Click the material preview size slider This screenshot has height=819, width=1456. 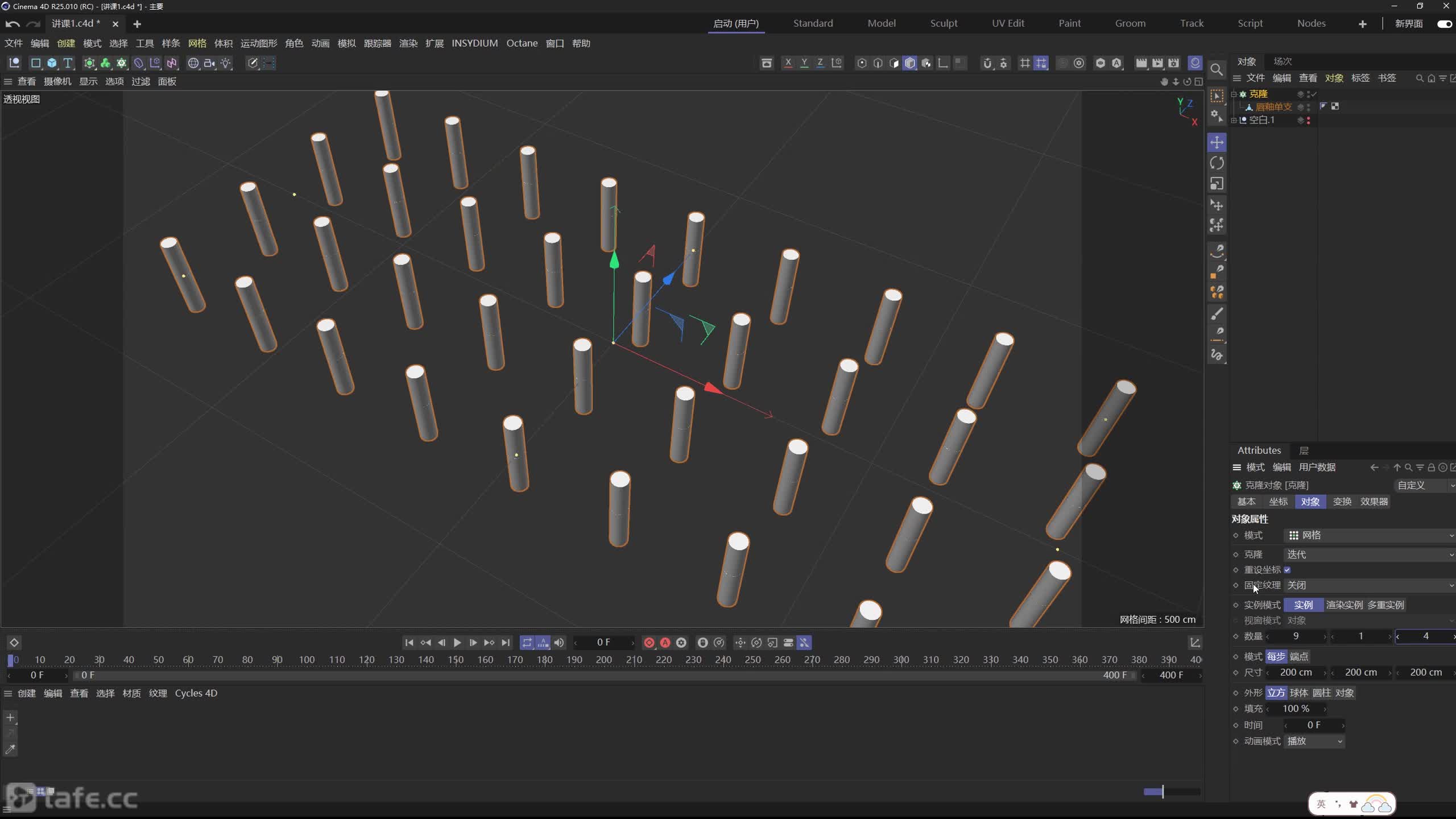[1172, 792]
